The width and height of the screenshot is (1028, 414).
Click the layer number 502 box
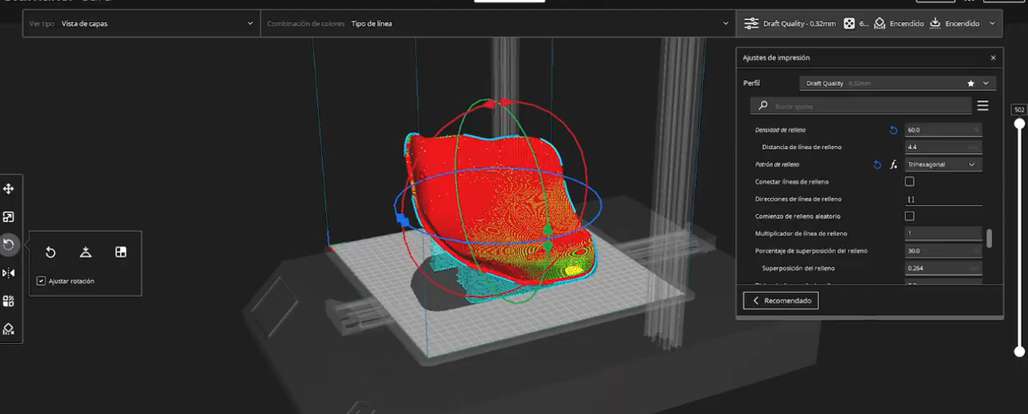[x=1019, y=110]
